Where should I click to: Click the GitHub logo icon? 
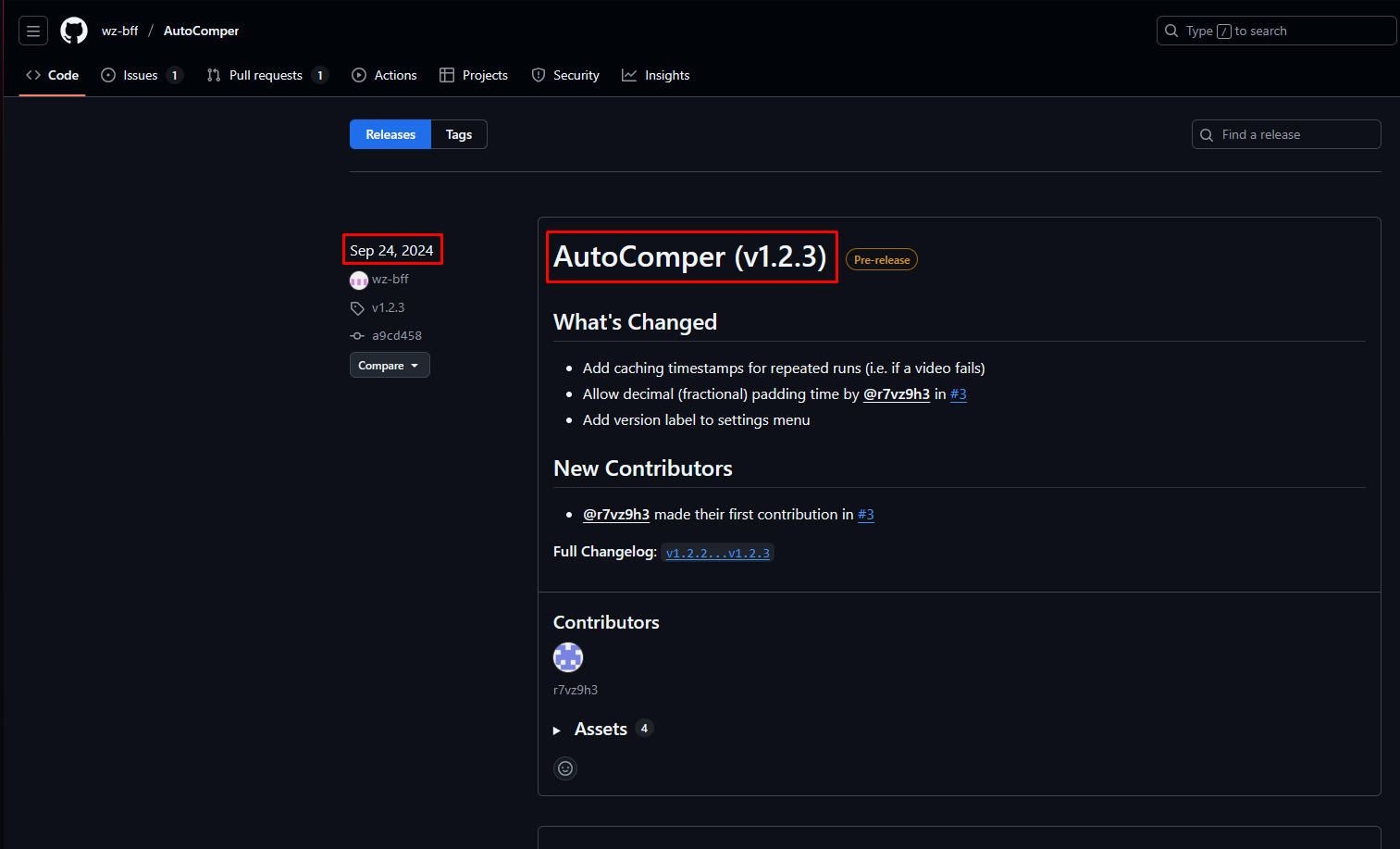pos(74,31)
